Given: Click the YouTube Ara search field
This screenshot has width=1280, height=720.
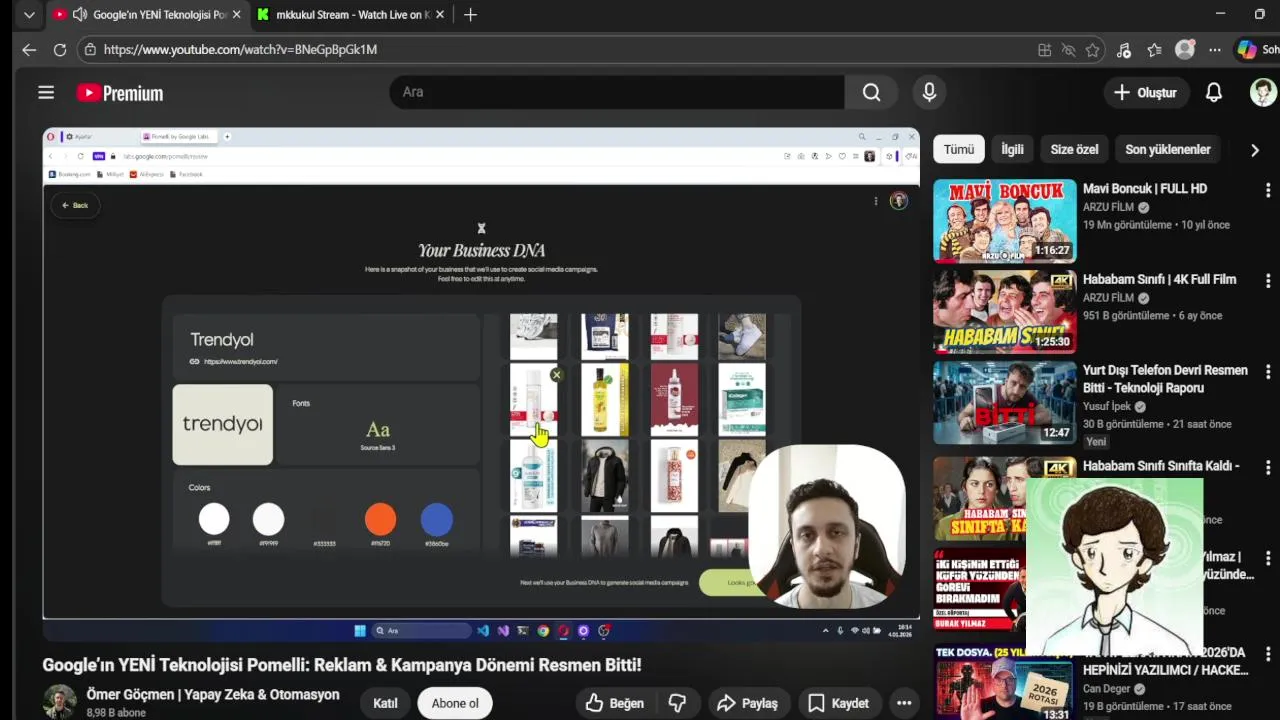Looking at the screenshot, I should [617, 92].
